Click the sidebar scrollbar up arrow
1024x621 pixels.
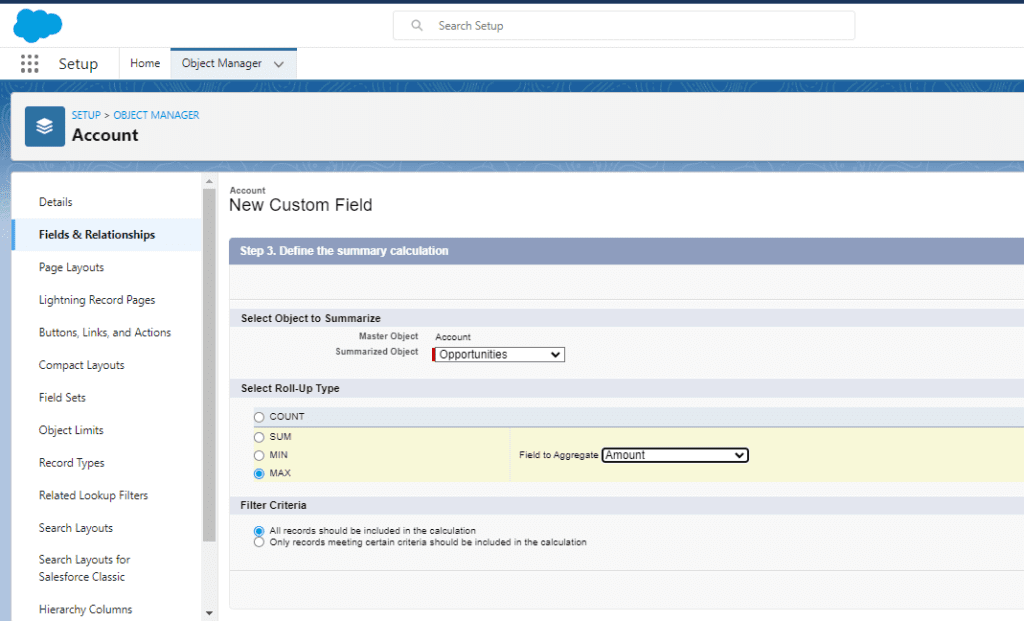click(209, 182)
